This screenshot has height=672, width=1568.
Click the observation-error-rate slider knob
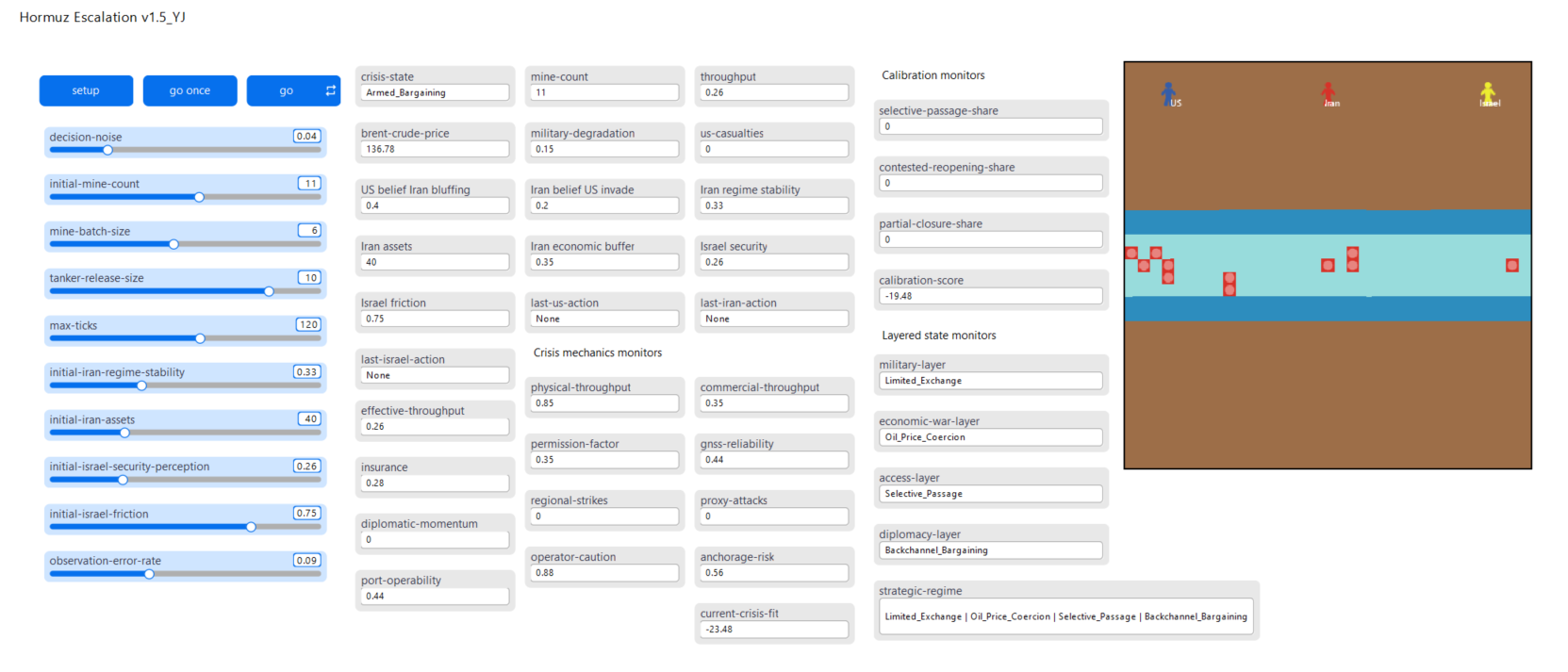click(149, 574)
